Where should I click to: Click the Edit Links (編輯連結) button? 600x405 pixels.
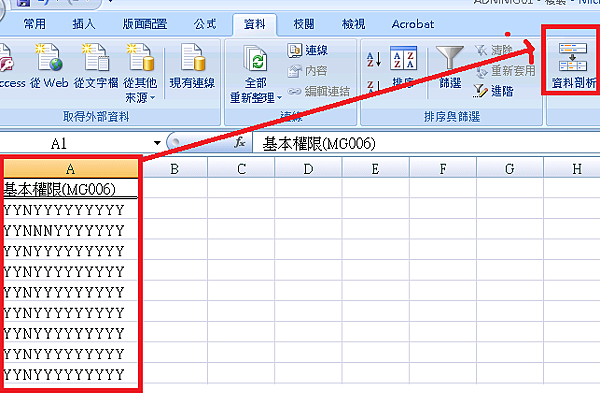point(319,91)
